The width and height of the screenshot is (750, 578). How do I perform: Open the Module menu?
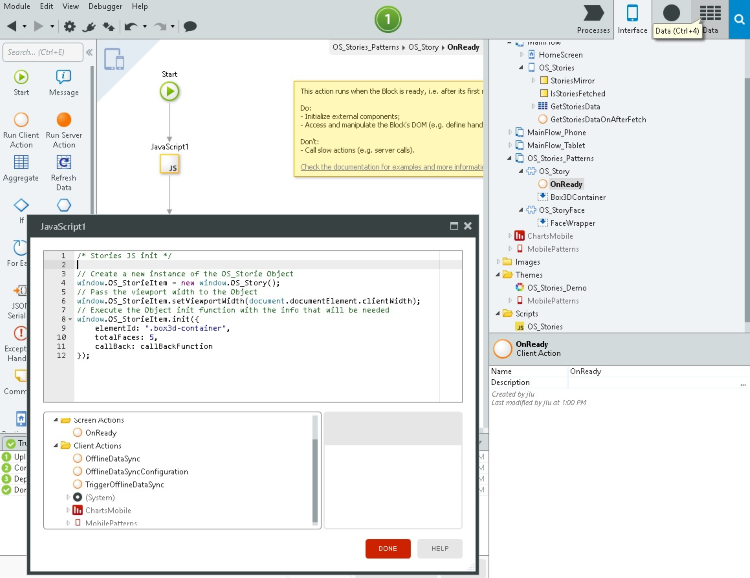coord(16,6)
